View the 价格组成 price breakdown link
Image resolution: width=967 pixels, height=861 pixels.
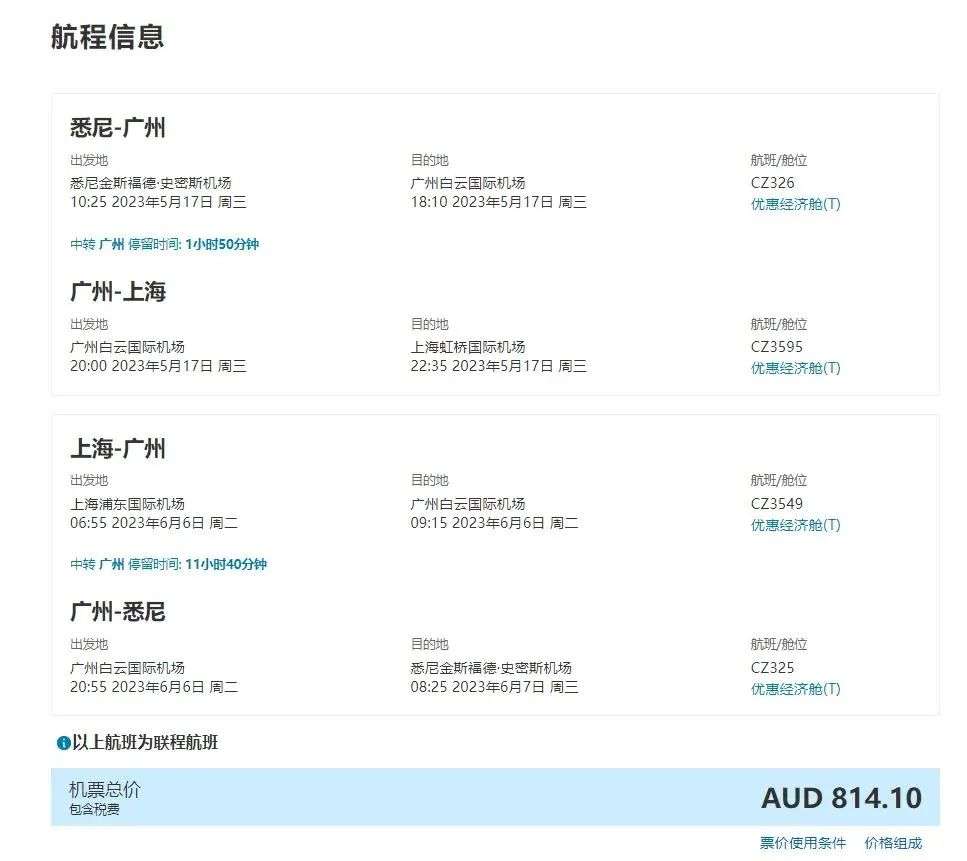[893, 843]
